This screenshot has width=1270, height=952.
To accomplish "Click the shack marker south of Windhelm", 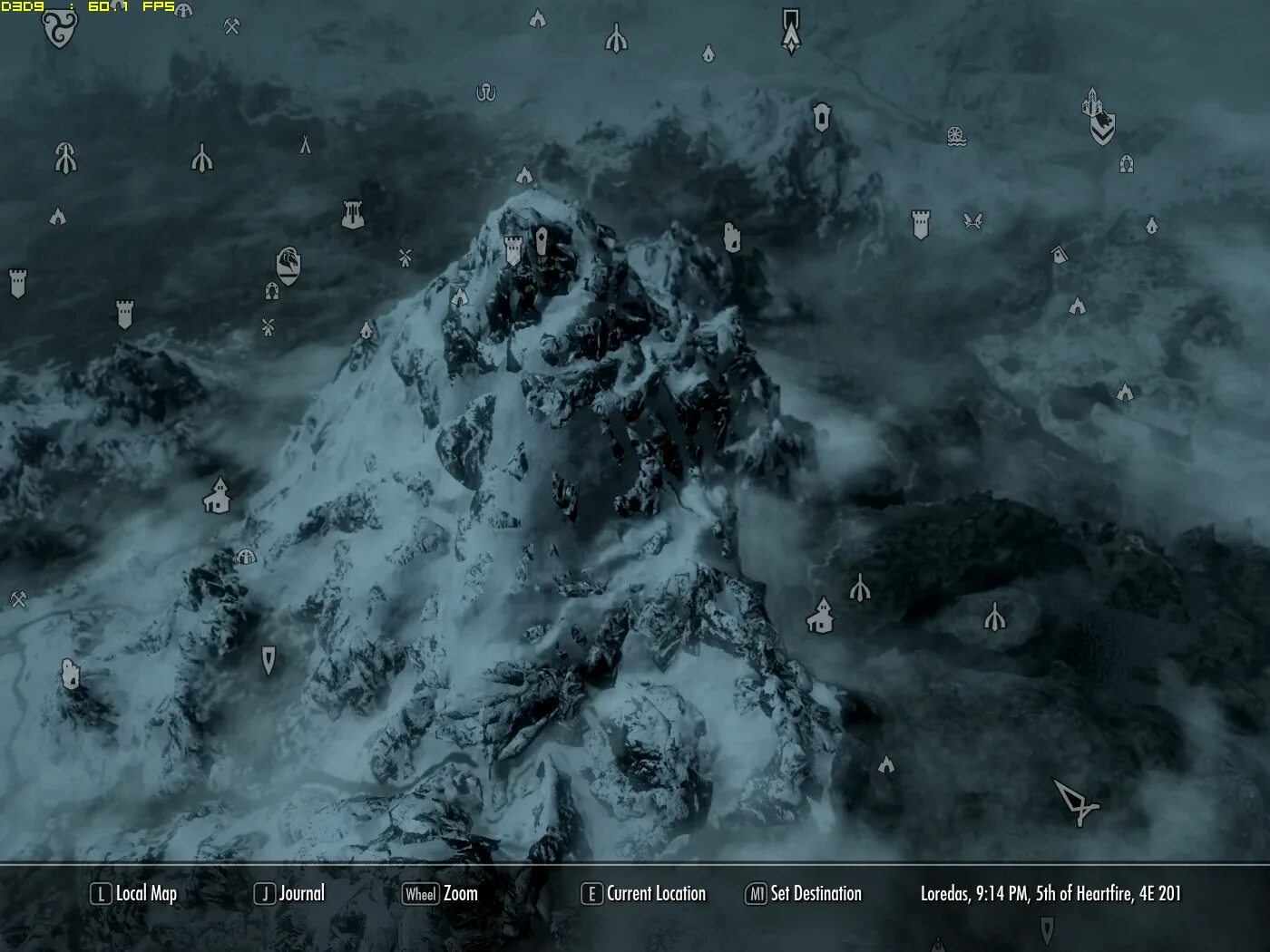I will [x=1059, y=254].
